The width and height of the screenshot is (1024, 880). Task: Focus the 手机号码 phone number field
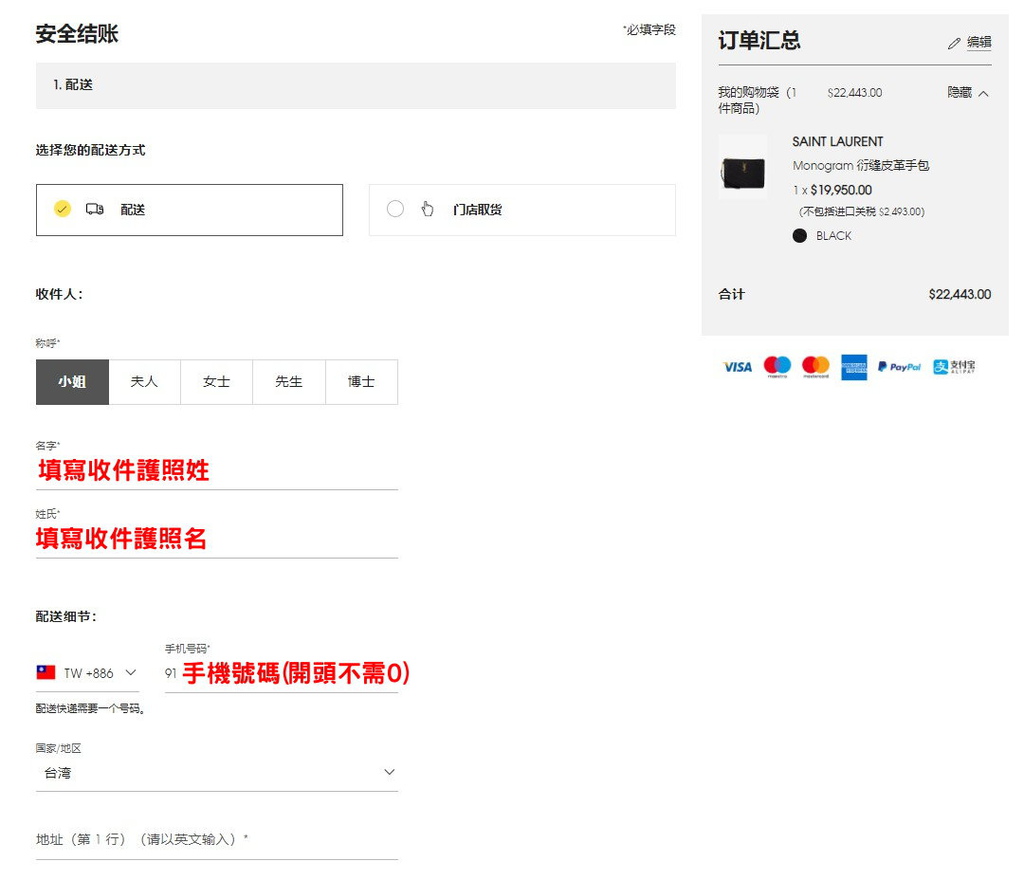pyautogui.click(x=281, y=674)
